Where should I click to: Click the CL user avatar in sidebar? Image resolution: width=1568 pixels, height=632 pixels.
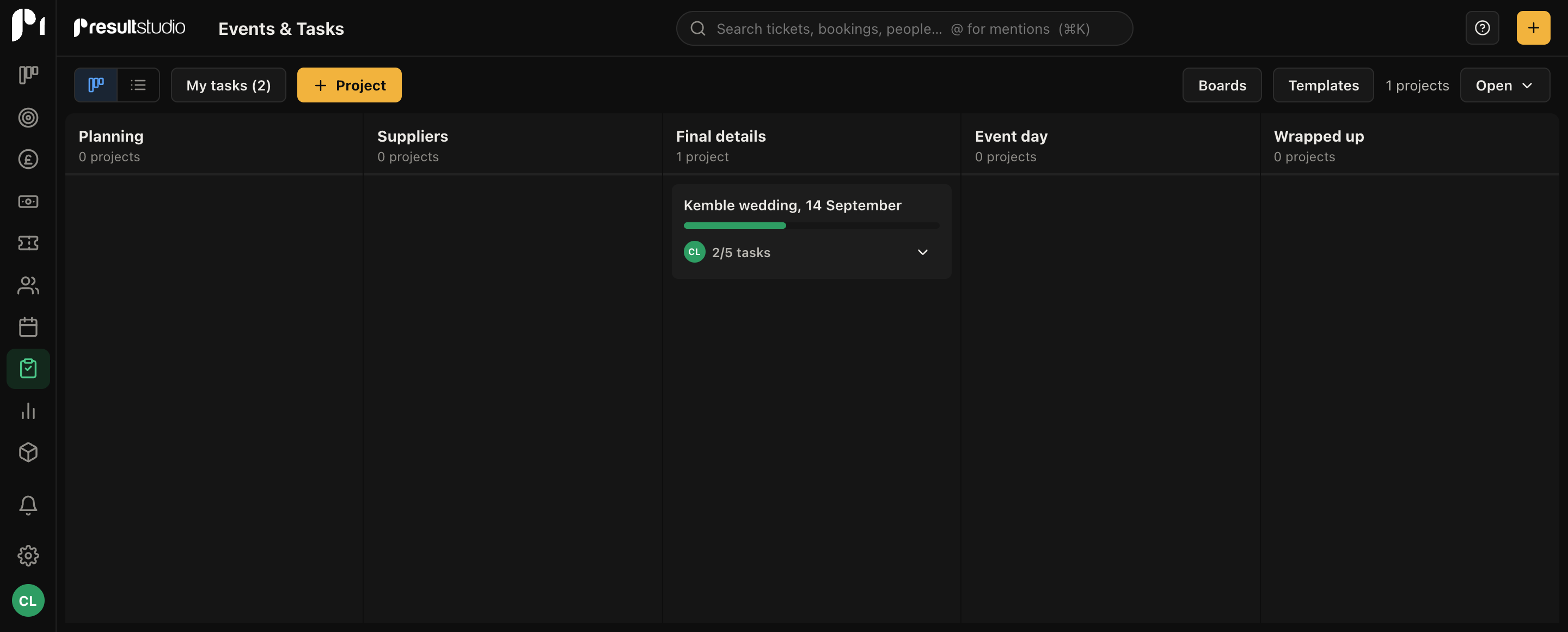tap(28, 600)
